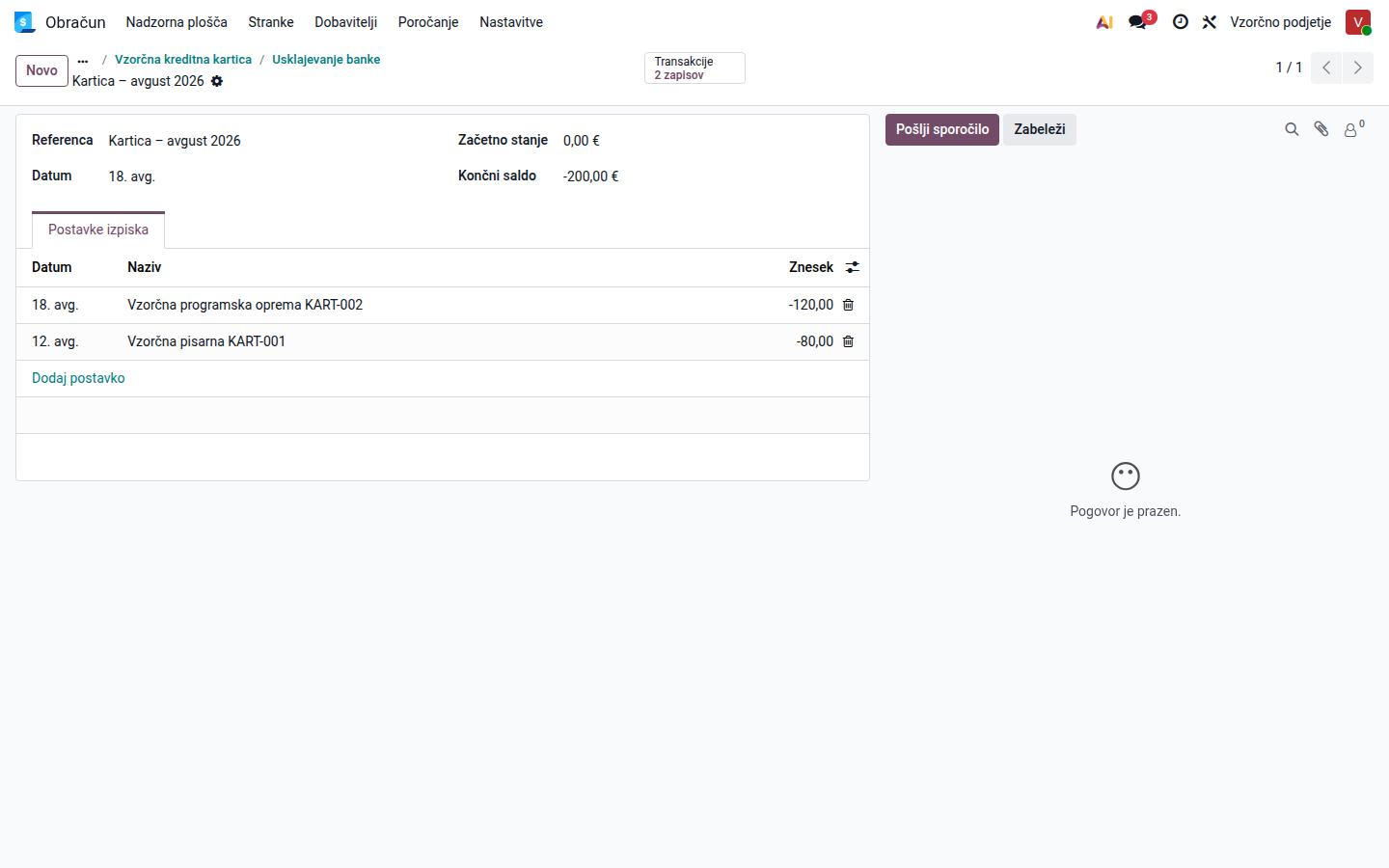1389x868 pixels.
Task: Open the debug tools wrench icon
Action: [1210, 22]
